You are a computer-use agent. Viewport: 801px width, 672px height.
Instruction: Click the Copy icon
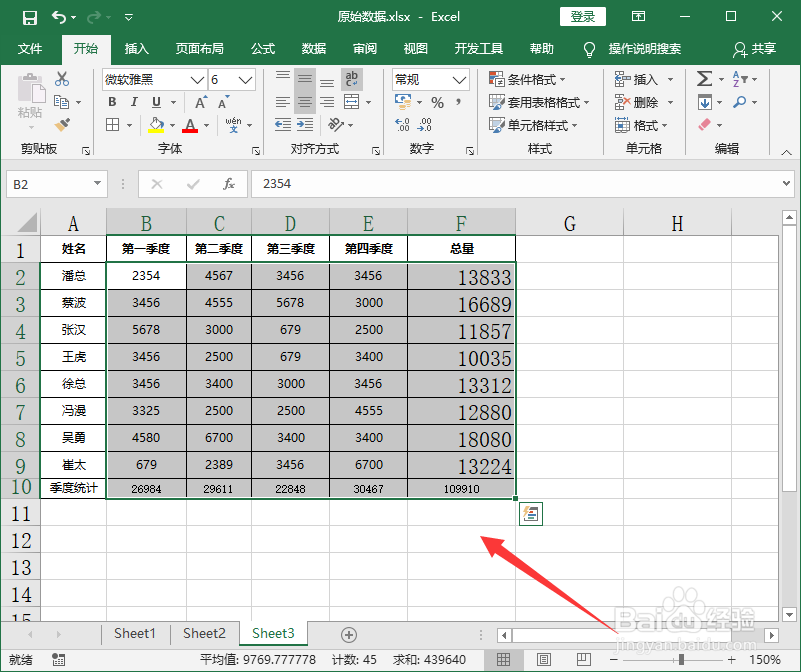click(62, 102)
